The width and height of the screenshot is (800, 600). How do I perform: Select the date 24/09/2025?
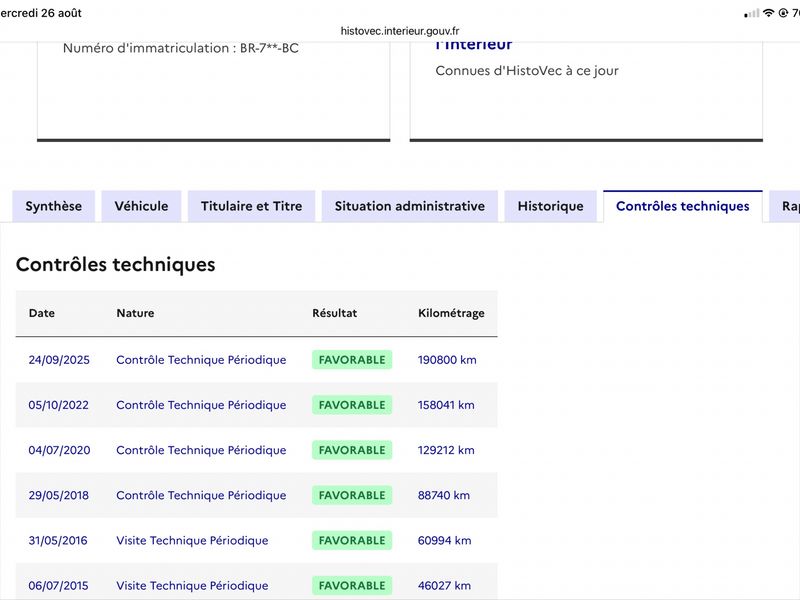tap(59, 360)
